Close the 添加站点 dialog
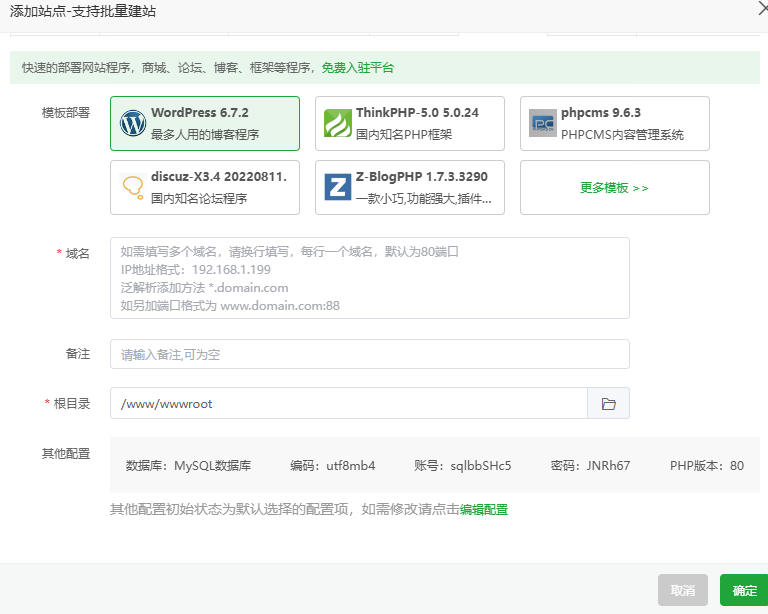Screen dimensions: 768x614 pos(762,9)
